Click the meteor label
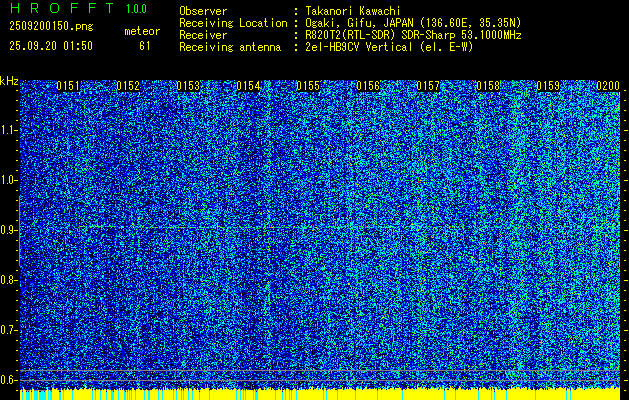 click(142, 31)
